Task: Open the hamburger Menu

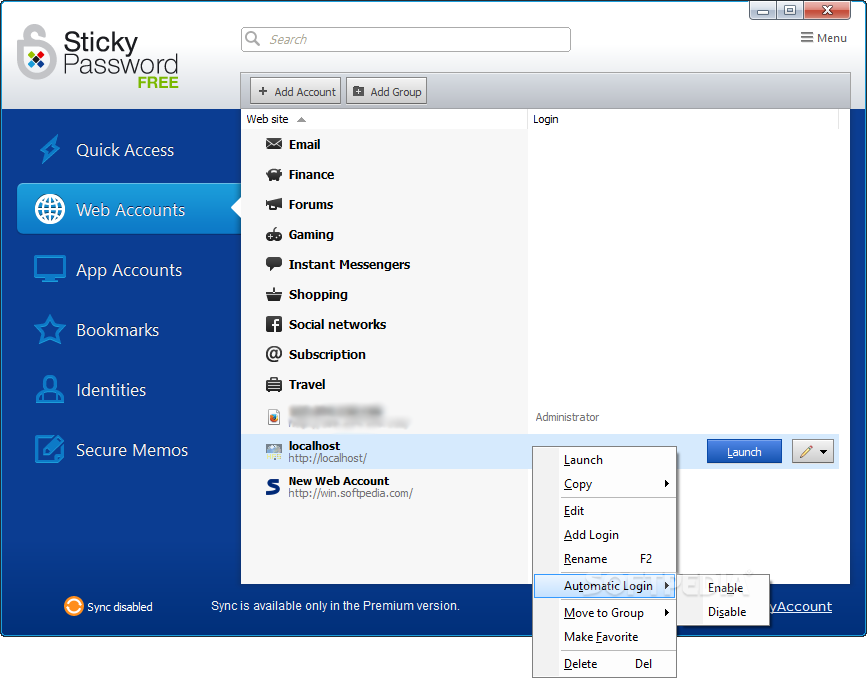Action: click(823, 38)
